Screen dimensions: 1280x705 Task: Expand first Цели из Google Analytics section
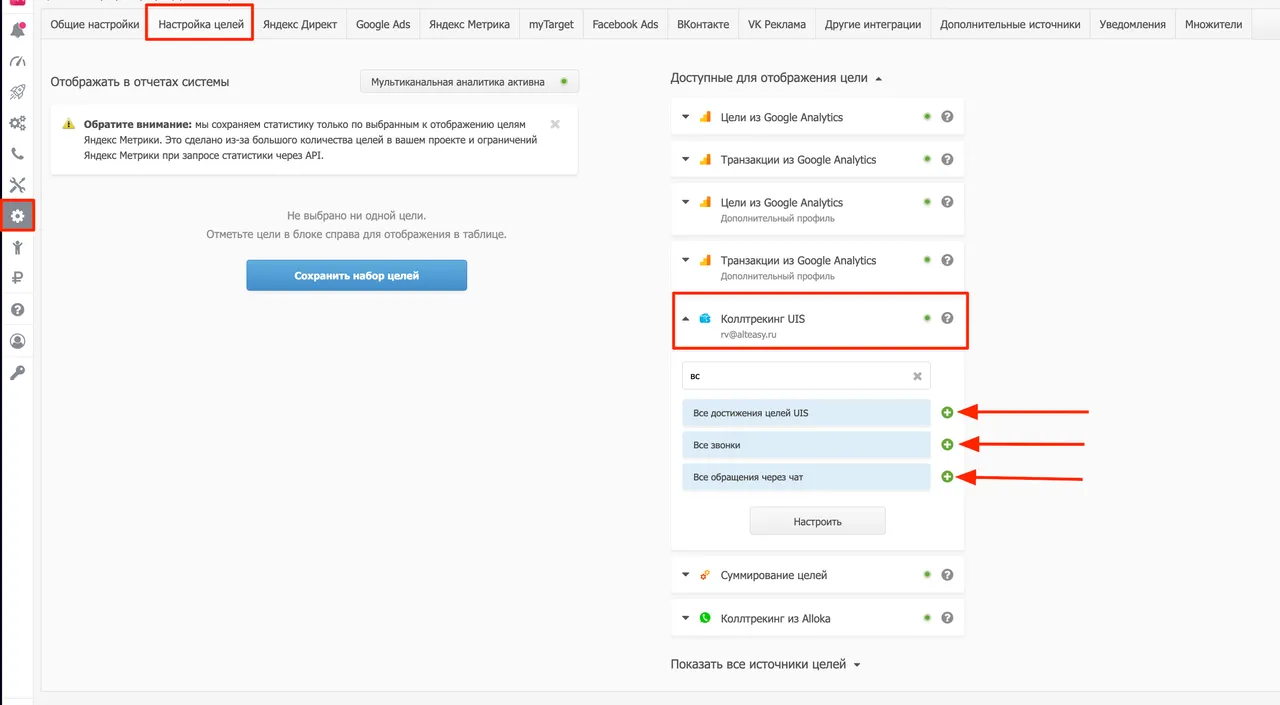coord(686,117)
